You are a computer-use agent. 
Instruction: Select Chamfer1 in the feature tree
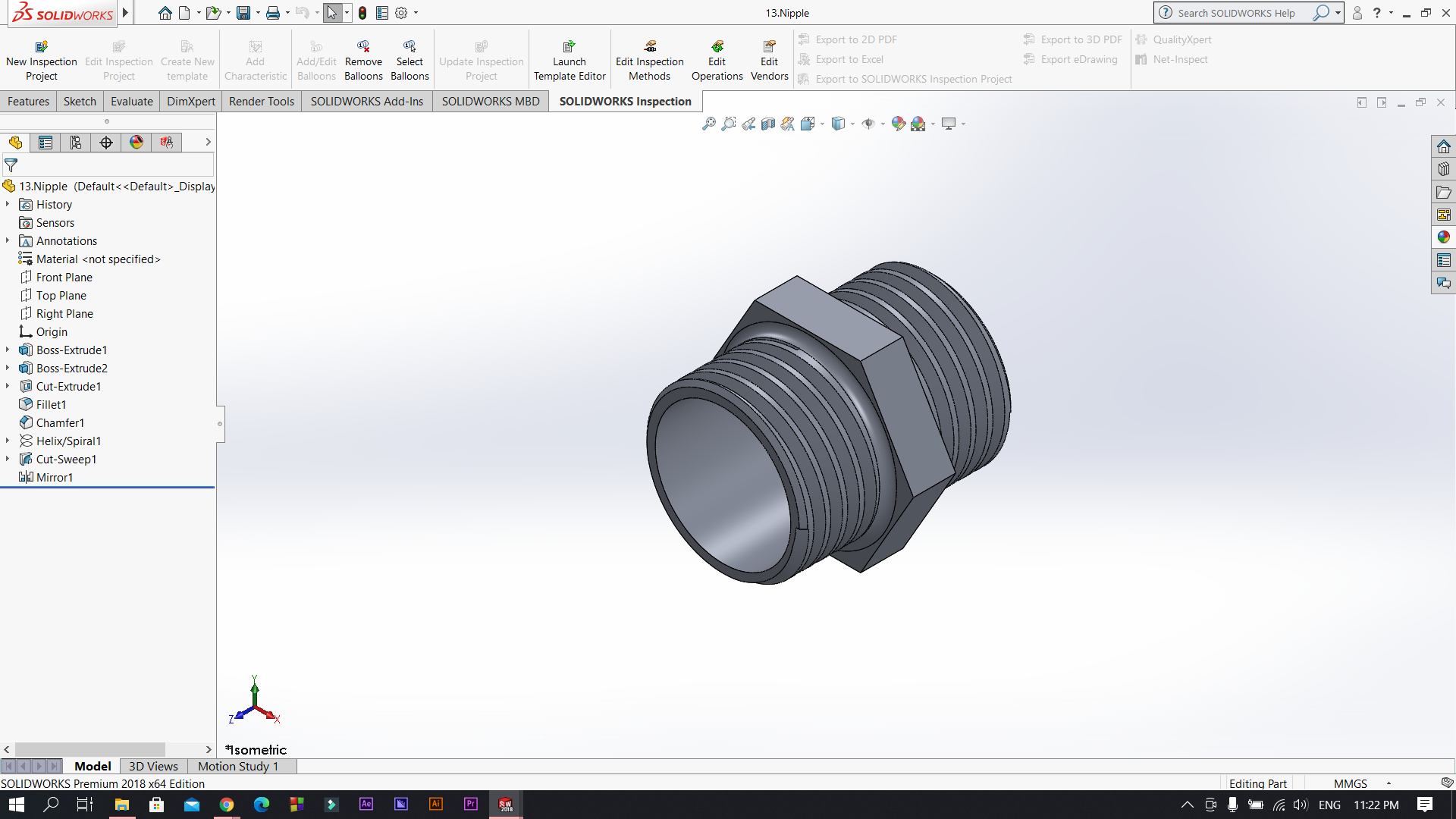(60, 422)
